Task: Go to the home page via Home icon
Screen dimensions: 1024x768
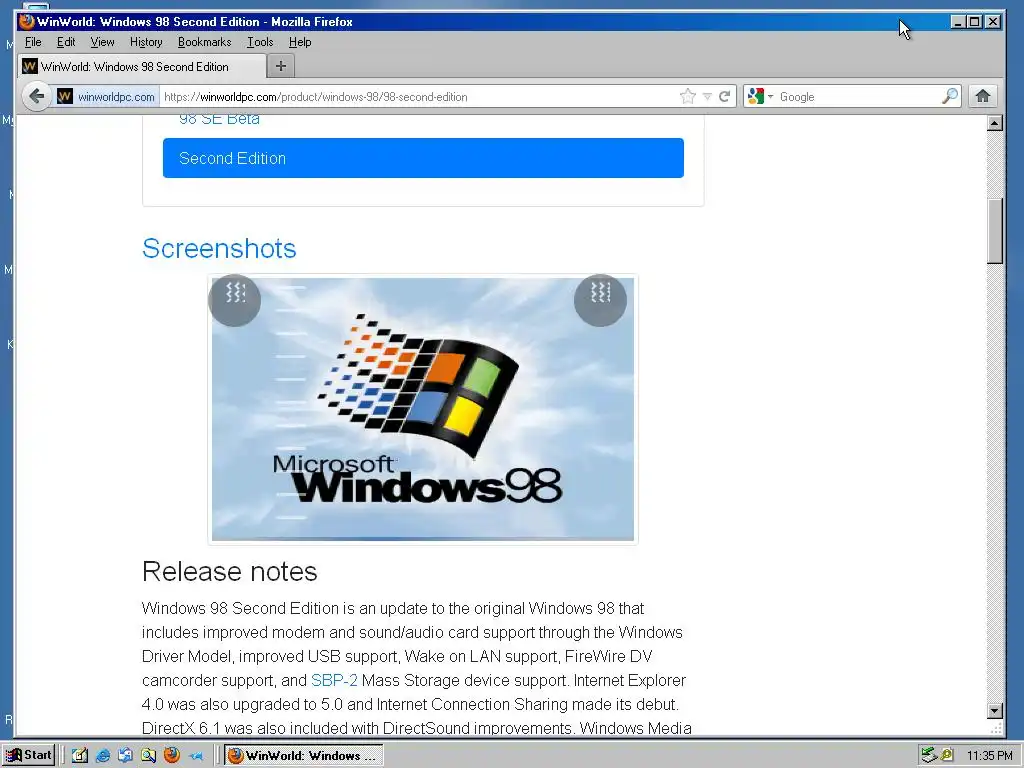Action: 983,97
